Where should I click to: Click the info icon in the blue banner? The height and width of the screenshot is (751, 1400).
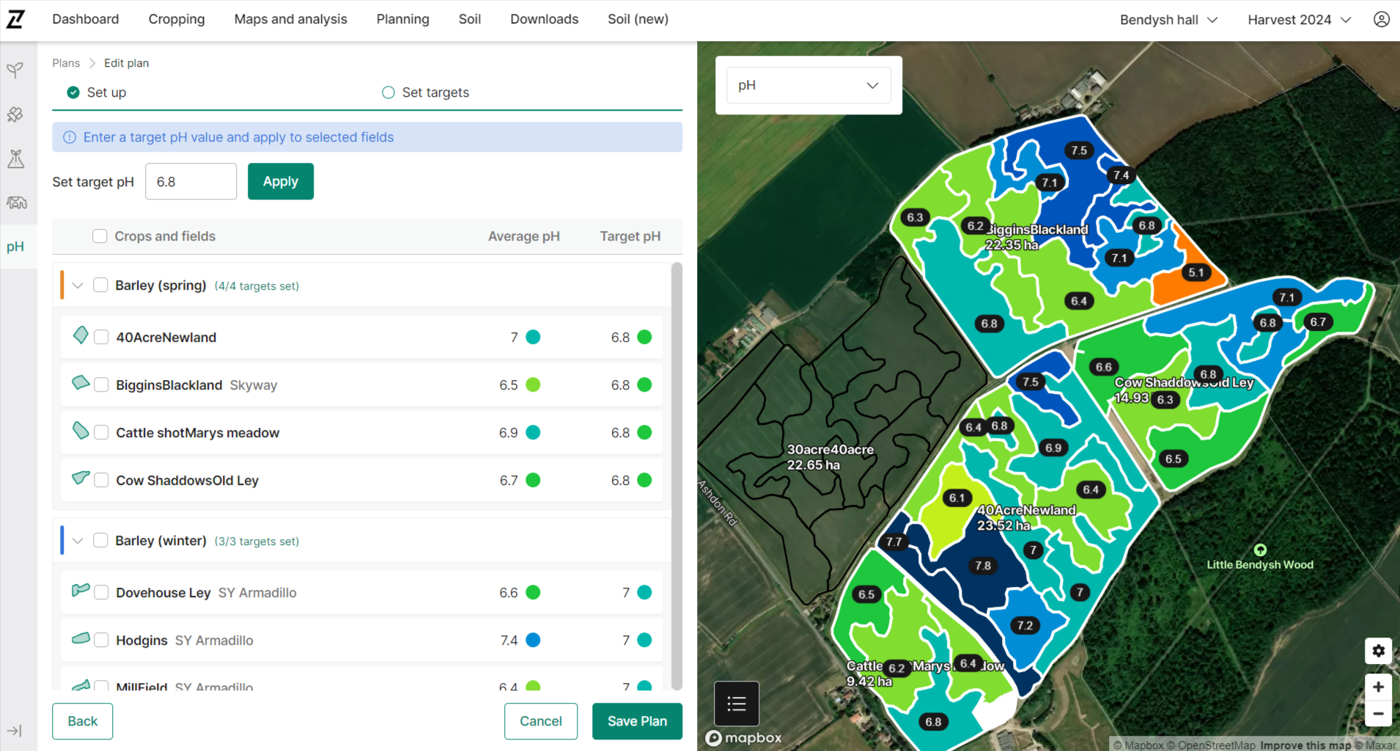coord(69,137)
